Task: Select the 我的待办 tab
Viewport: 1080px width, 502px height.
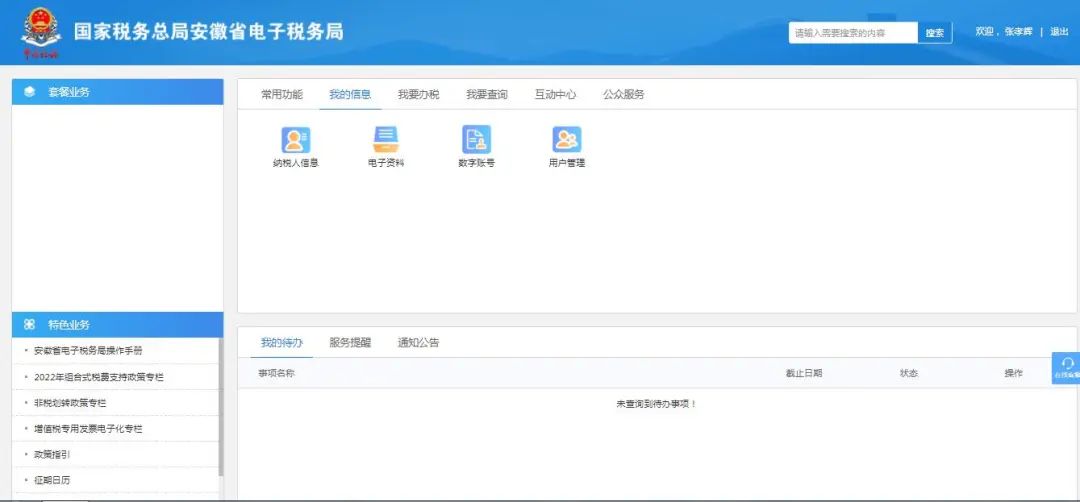Action: (x=282, y=342)
